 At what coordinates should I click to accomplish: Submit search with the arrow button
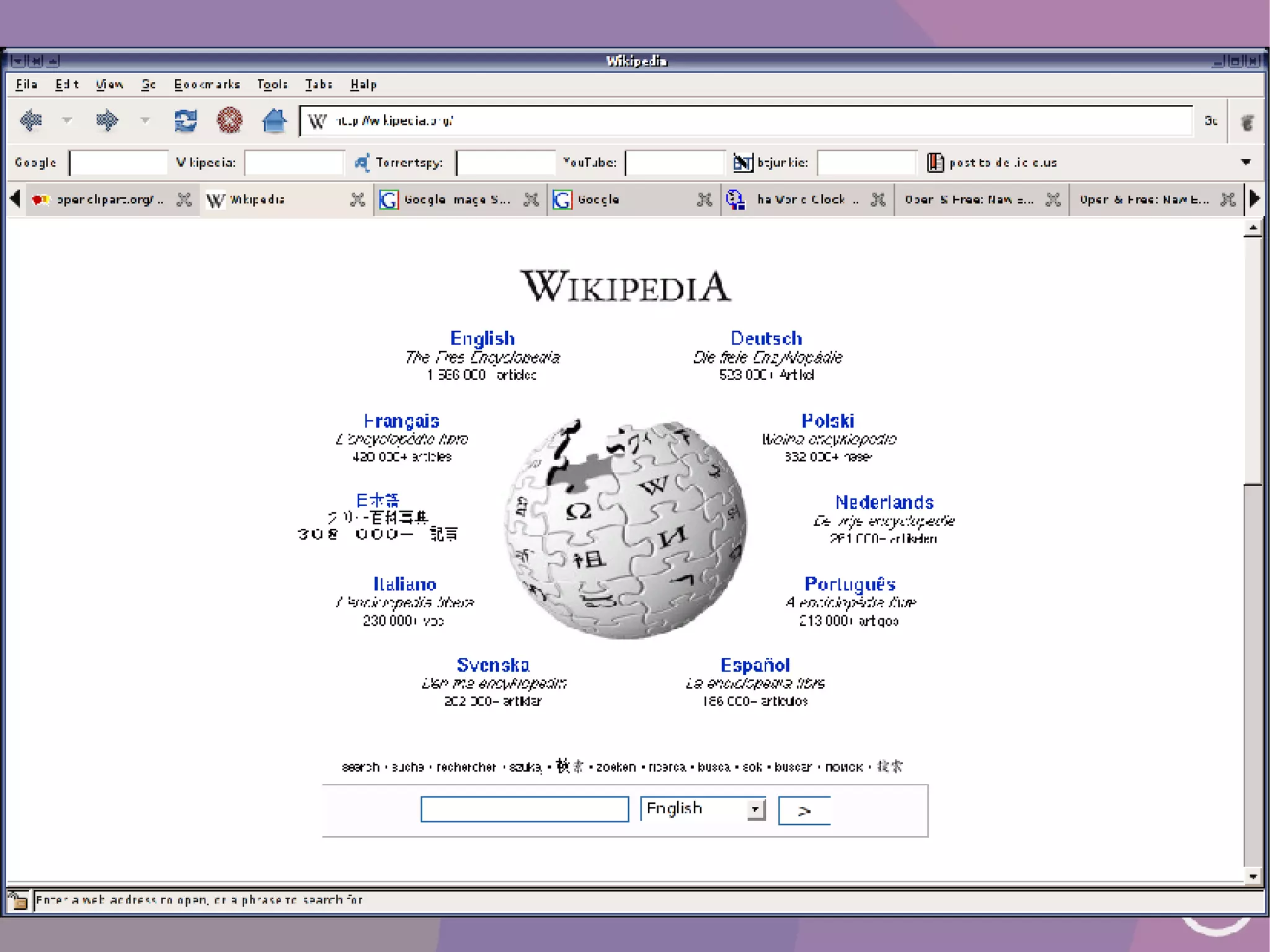pyautogui.click(x=804, y=811)
